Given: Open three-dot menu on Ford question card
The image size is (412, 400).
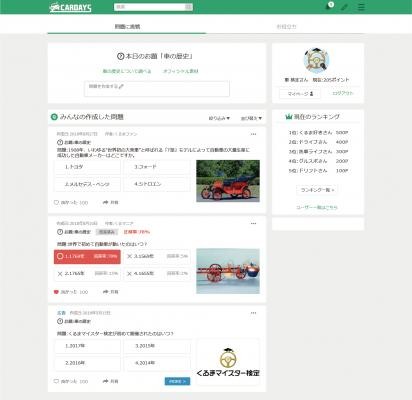Looking at the screenshot, I should [253, 134].
